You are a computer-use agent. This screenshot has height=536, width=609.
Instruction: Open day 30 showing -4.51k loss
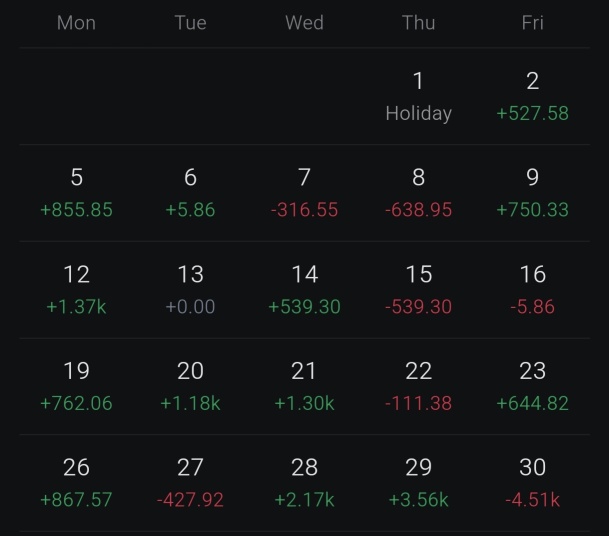532,483
